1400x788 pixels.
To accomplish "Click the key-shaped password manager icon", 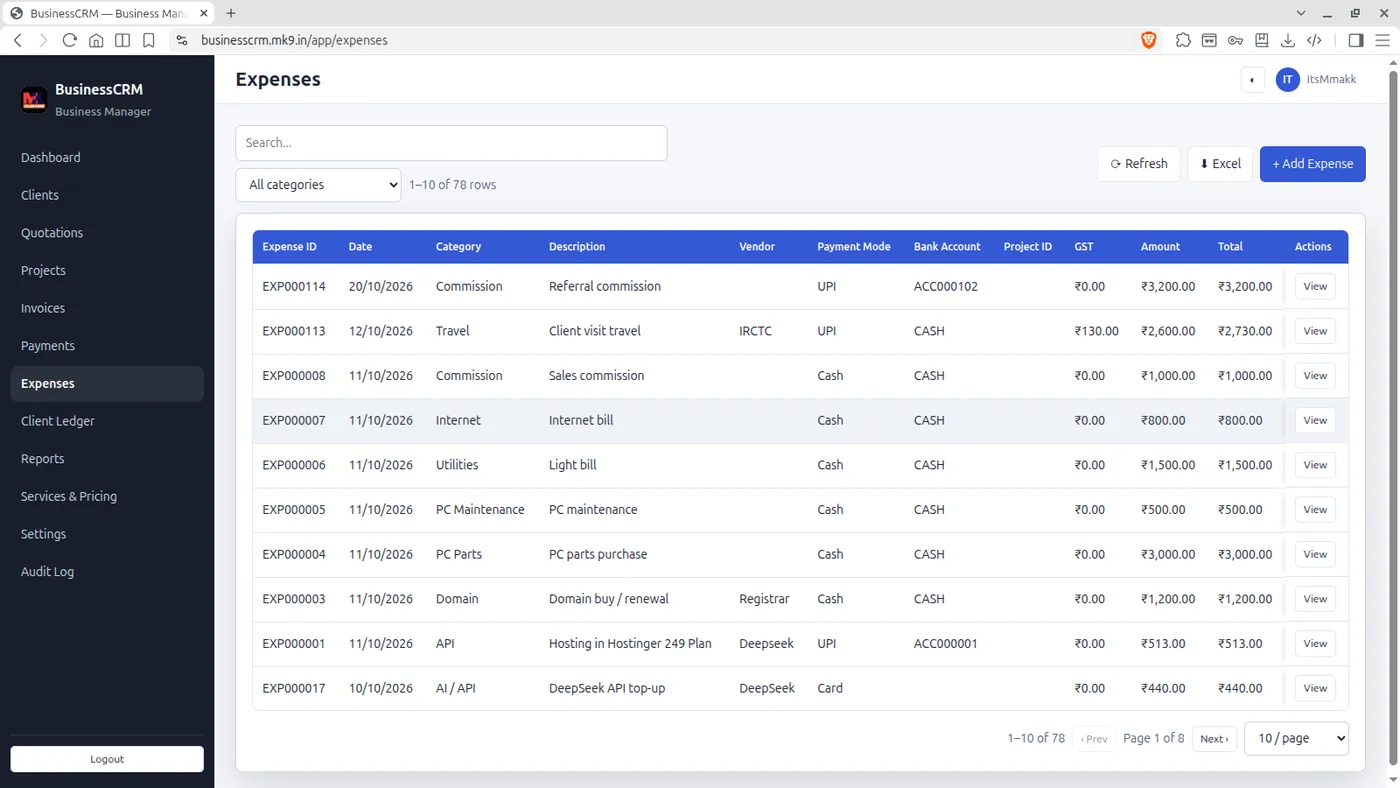I will pyautogui.click(x=1236, y=40).
